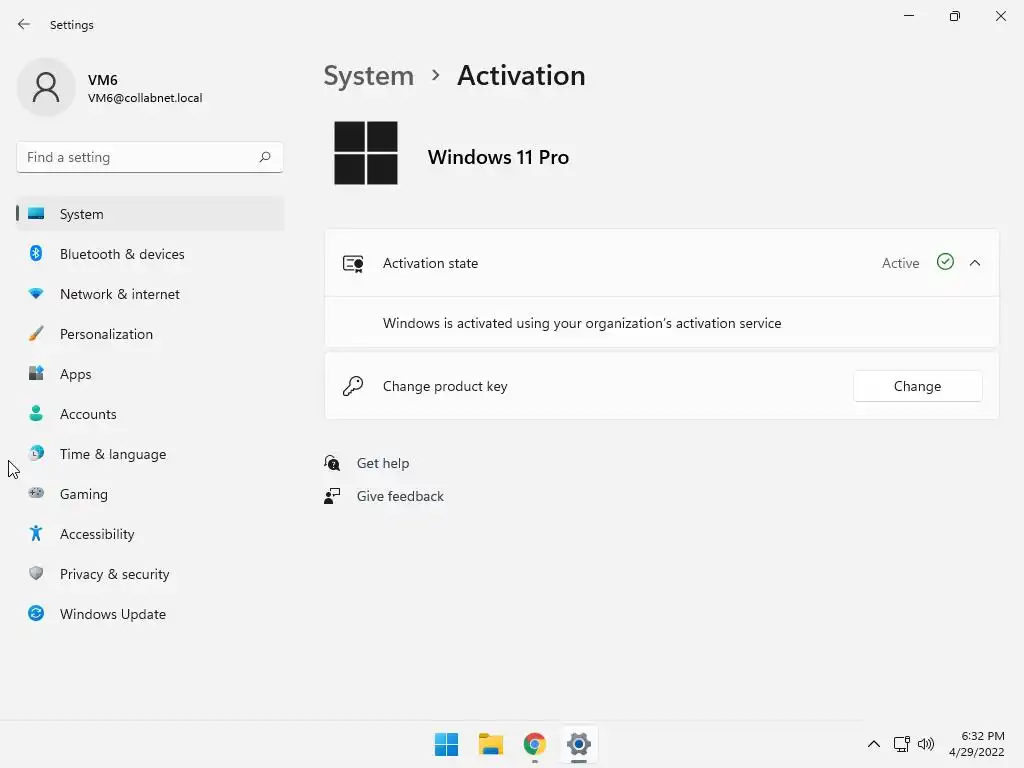1024x768 pixels.
Task: Click the VM6 account name
Action: tap(103, 80)
